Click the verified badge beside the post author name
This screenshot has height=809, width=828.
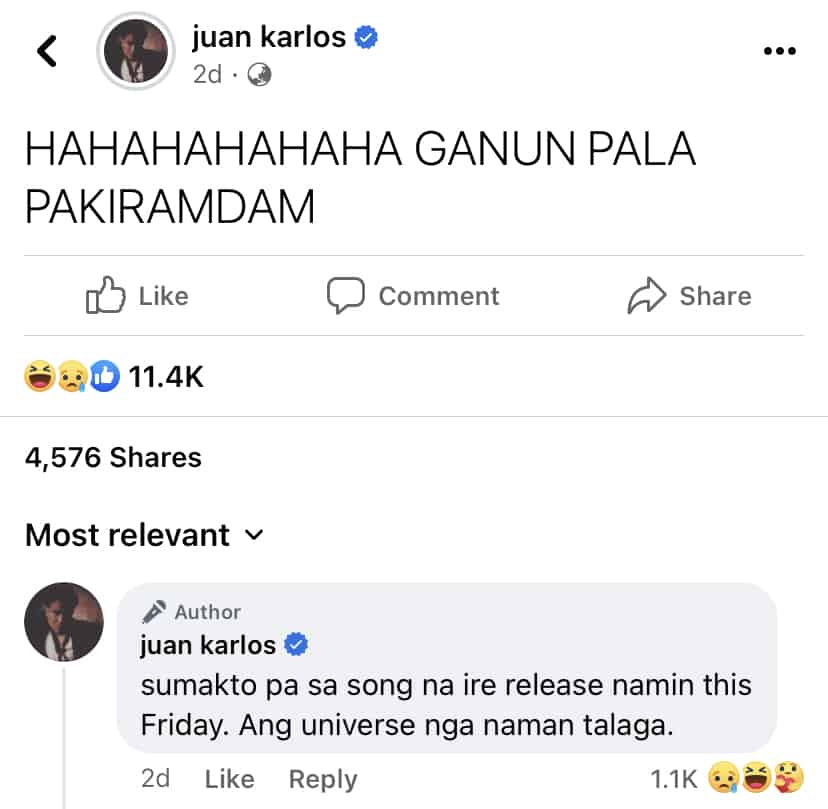click(366, 37)
